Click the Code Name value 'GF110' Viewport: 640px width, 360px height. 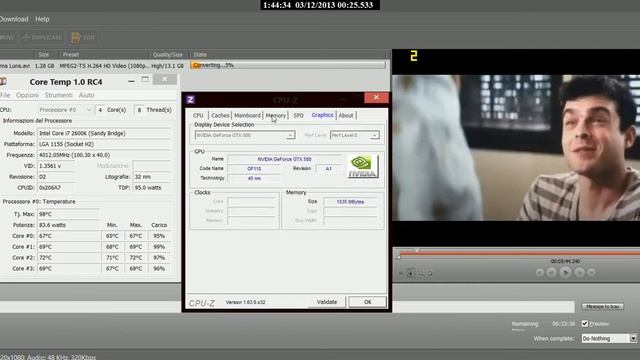pyautogui.click(x=254, y=169)
